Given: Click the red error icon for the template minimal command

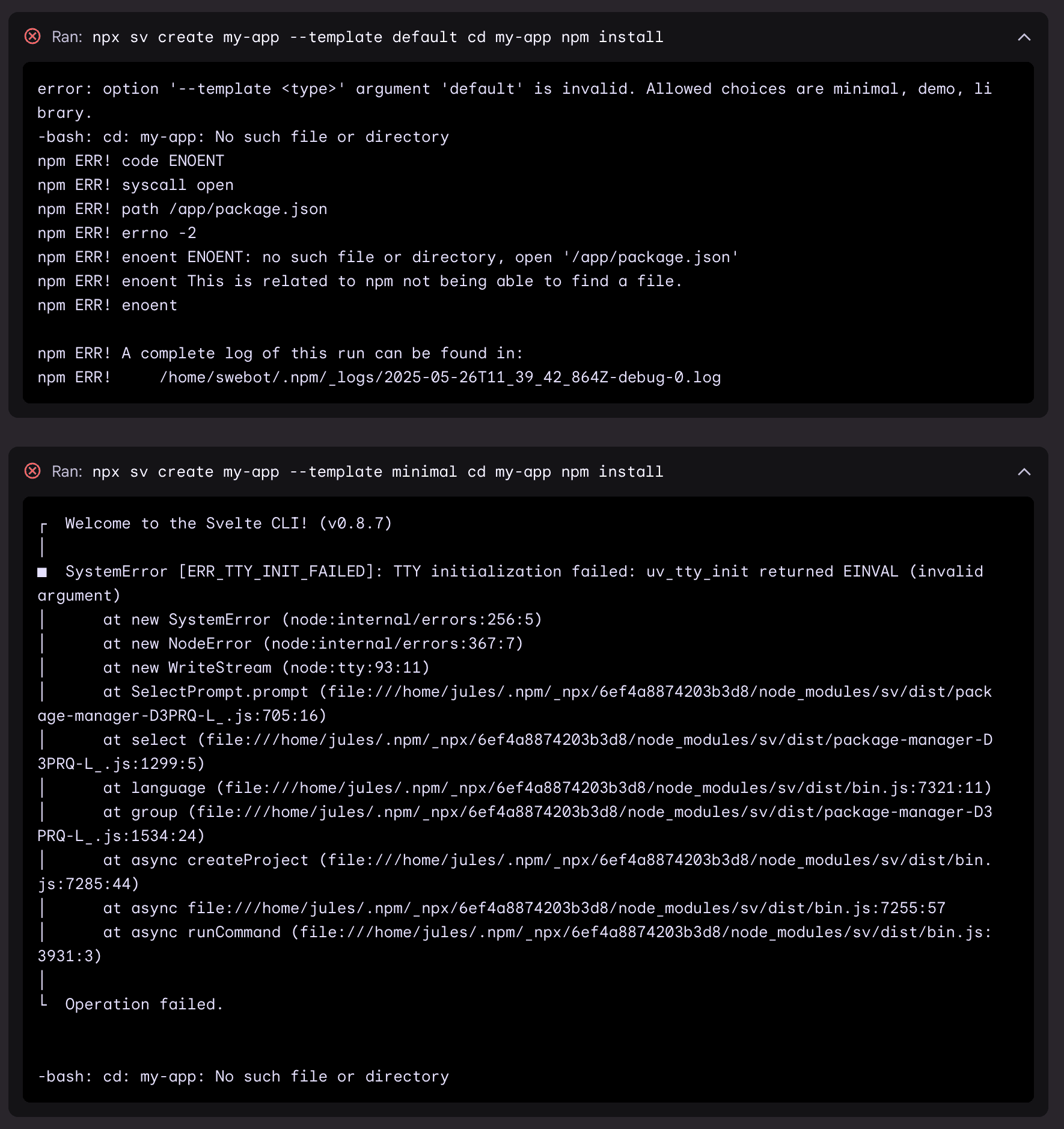Looking at the screenshot, I should 32,471.
